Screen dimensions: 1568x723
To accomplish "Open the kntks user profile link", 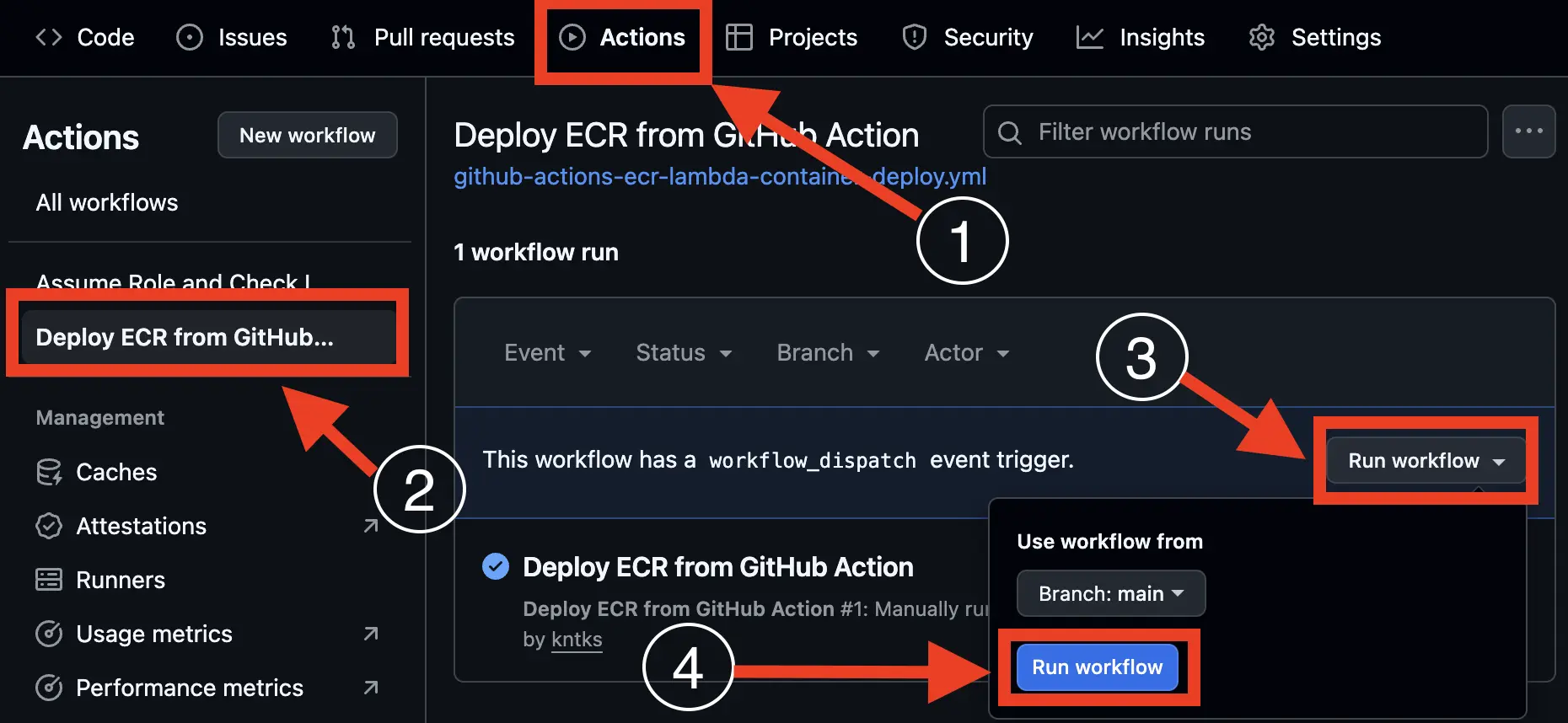I will tap(577, 640).
